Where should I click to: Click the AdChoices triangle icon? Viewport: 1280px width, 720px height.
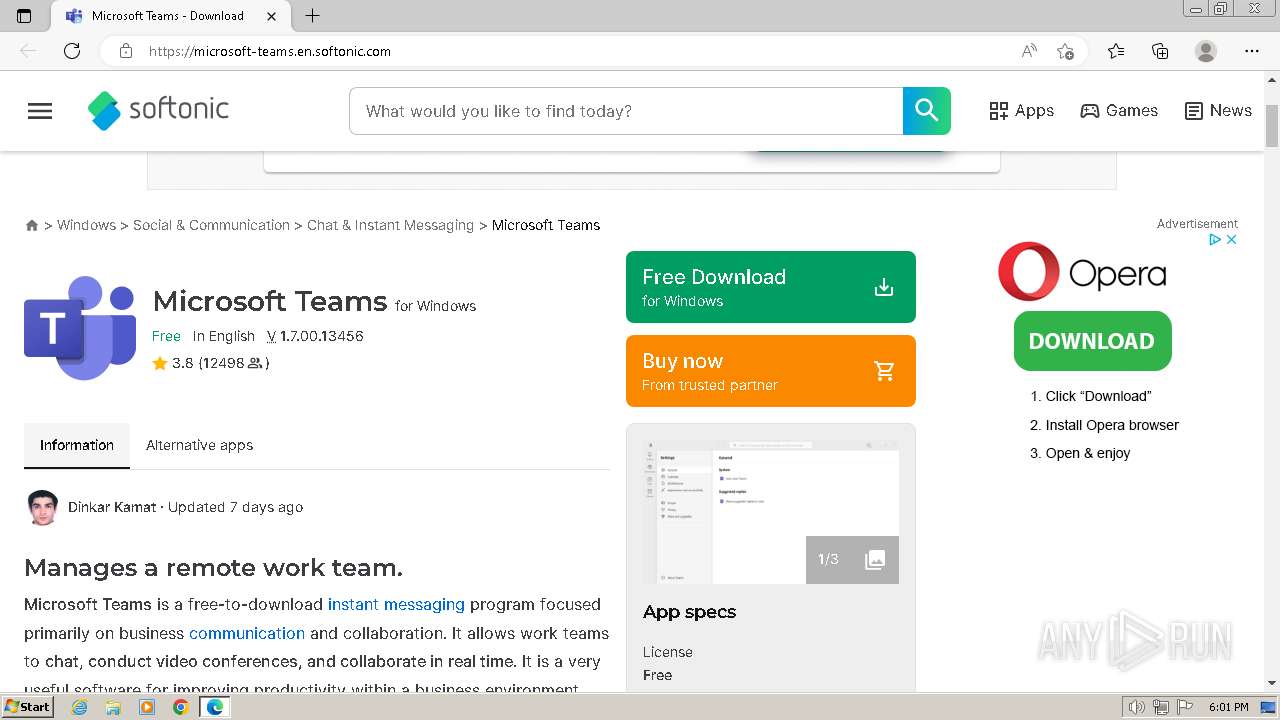pos(1215,240)
